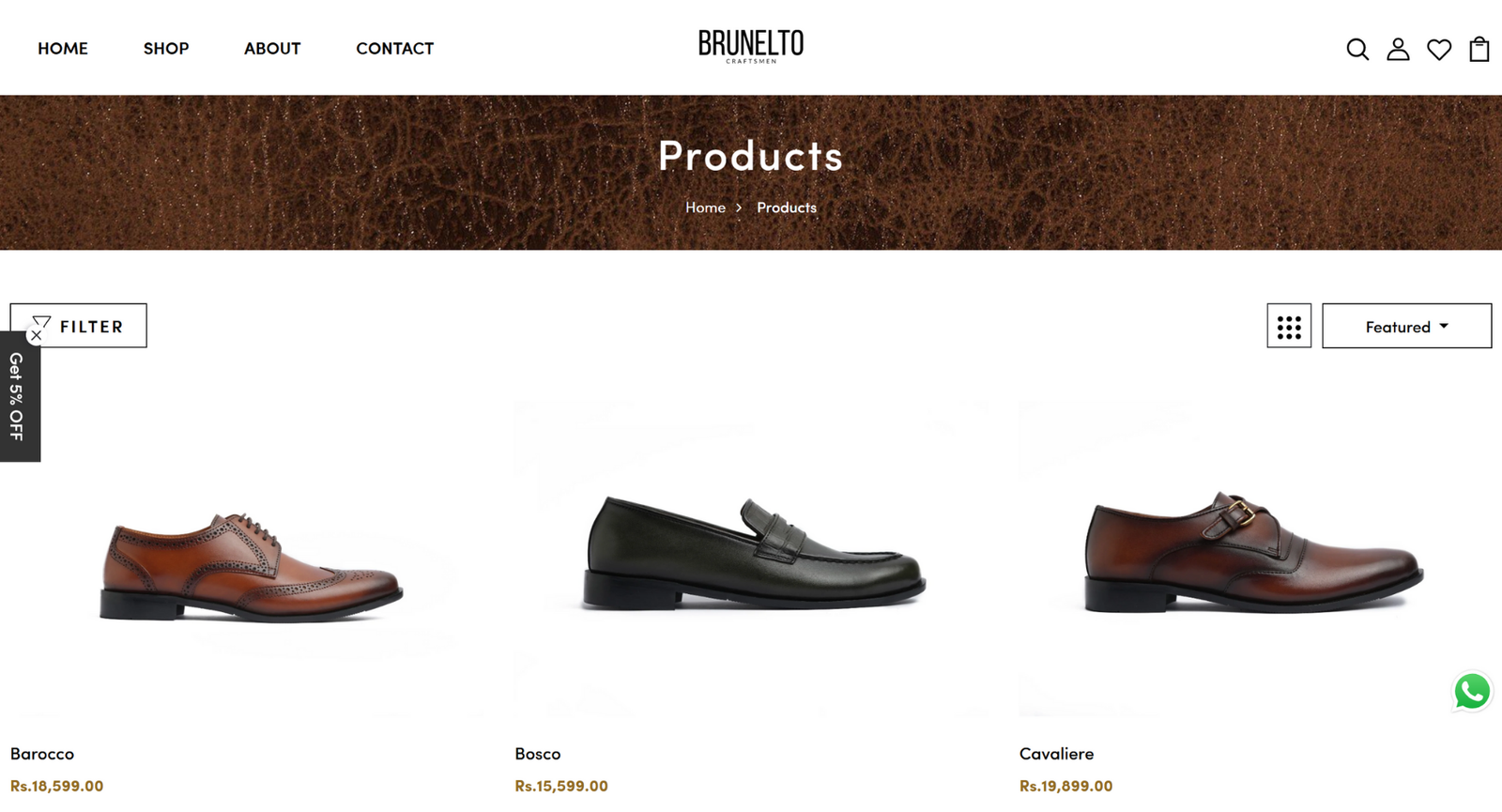Navigate to ABOUT page
Image resolution: width=1502 pixels, height=812 pixels.
pyautogui.click(x=272, y=48)
